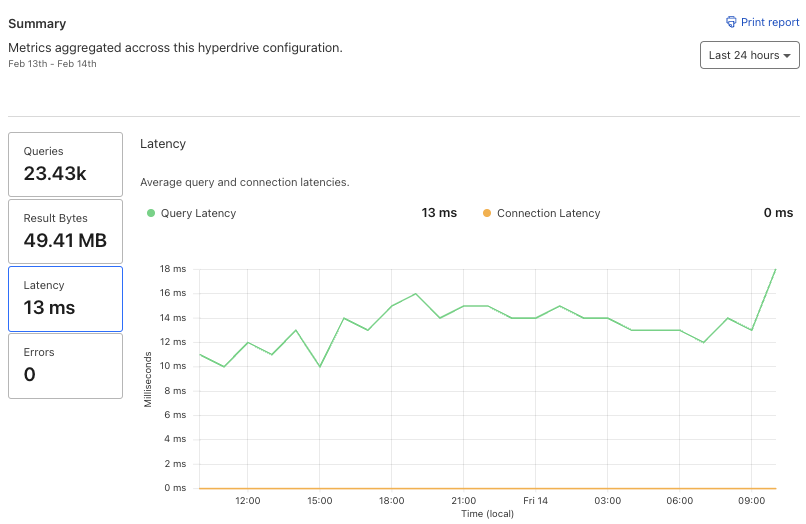The width and height of the screenshot is (806, 524).
Task: Click the 21:00 label on time axis
Action: click(x=463, y=500)
